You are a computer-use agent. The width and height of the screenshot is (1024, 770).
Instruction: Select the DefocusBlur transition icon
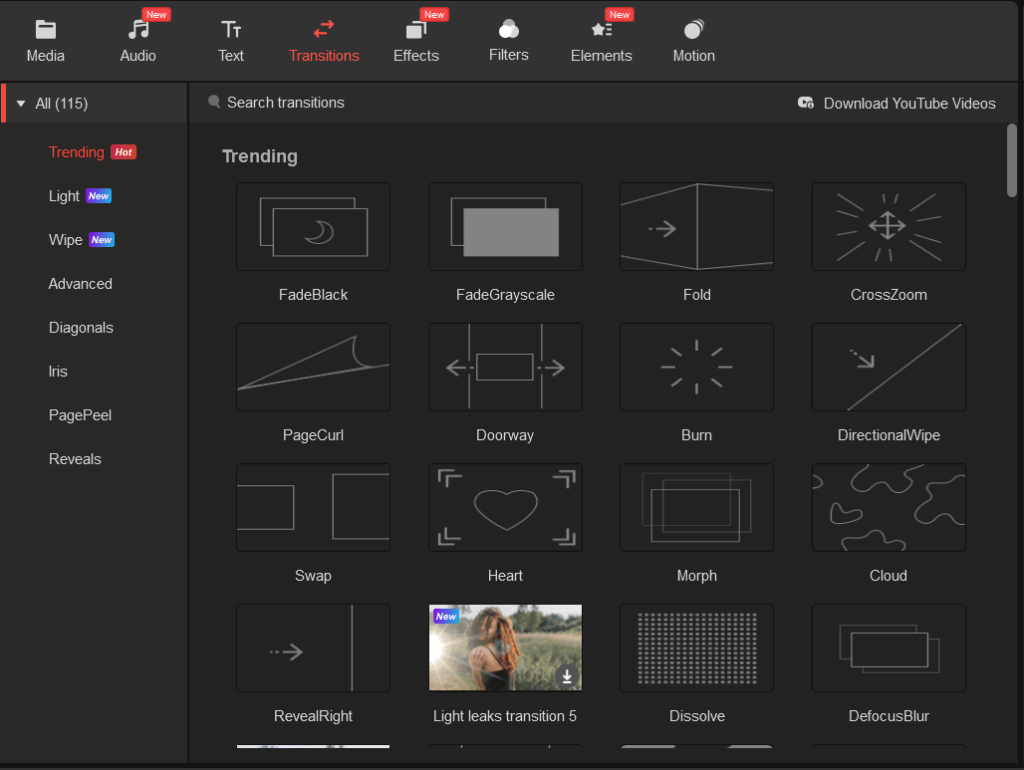tap(889, 648)
